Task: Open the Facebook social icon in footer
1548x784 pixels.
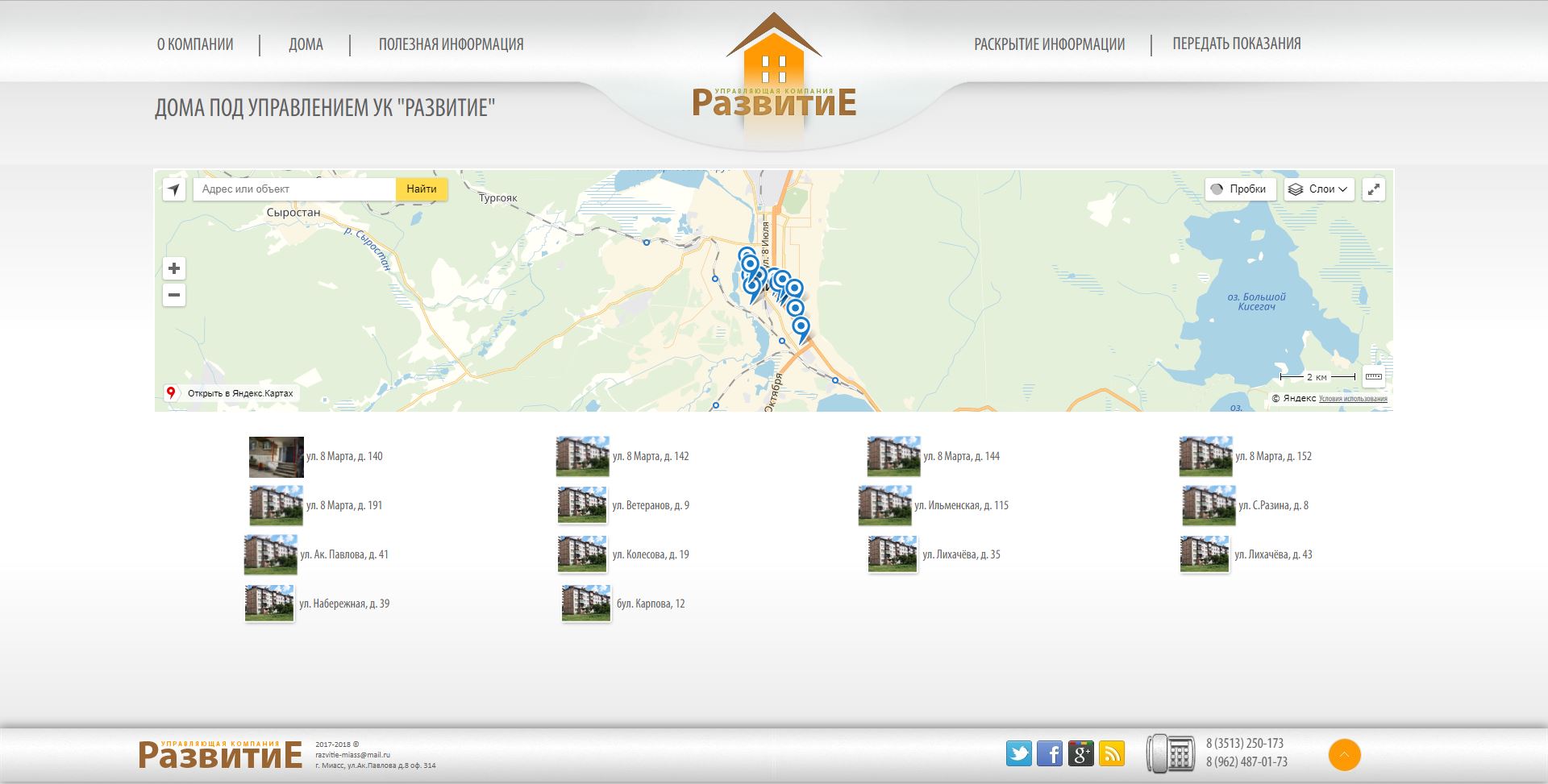Action: pos(1050,753)
